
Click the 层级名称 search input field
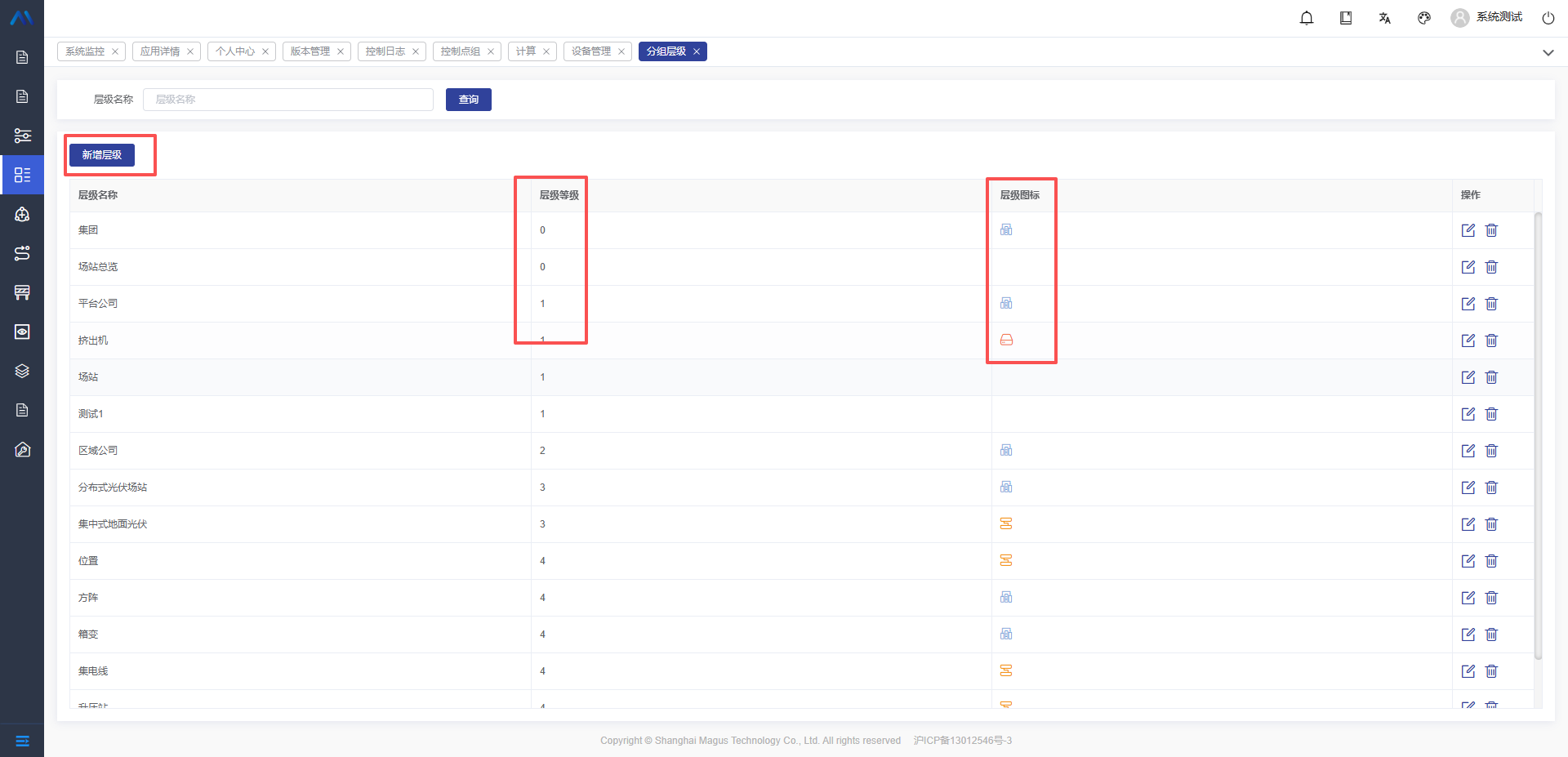tap(287, 100)
